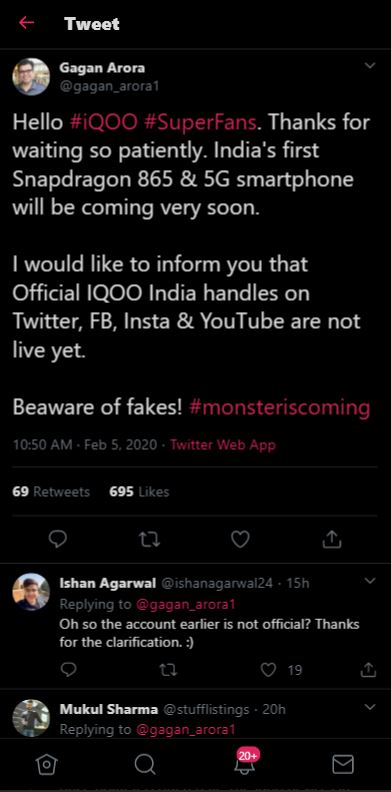
Task: Open Notifications bell with 20+ badge
Action: (245, 762)
